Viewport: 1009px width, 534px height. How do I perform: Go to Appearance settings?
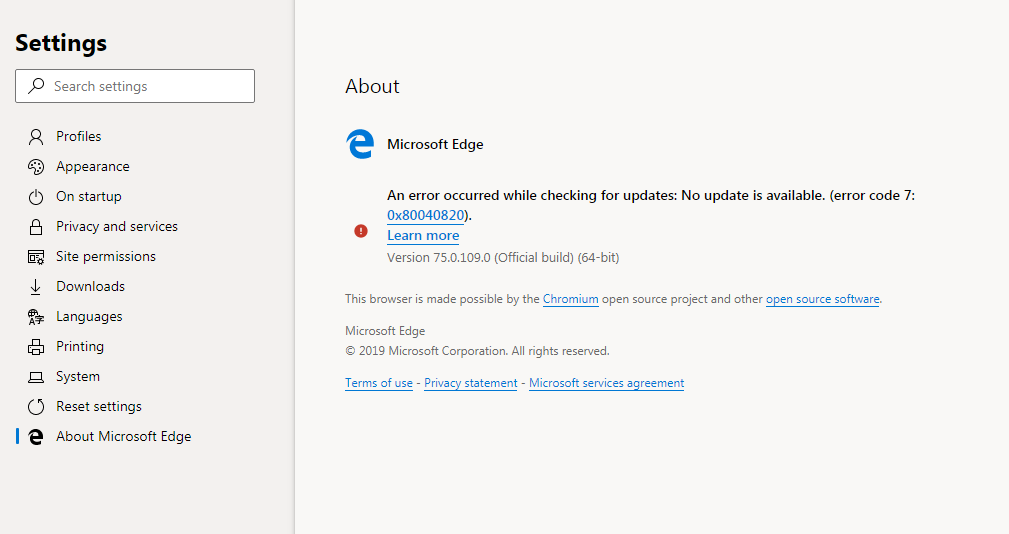pyautogui.click(x=93, y=167)
